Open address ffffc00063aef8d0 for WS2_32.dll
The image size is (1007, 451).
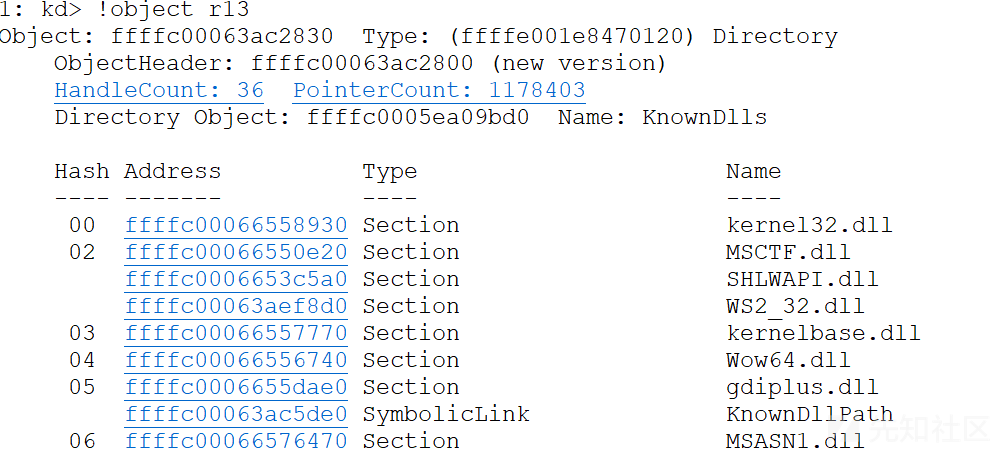[x=236, y=306]
